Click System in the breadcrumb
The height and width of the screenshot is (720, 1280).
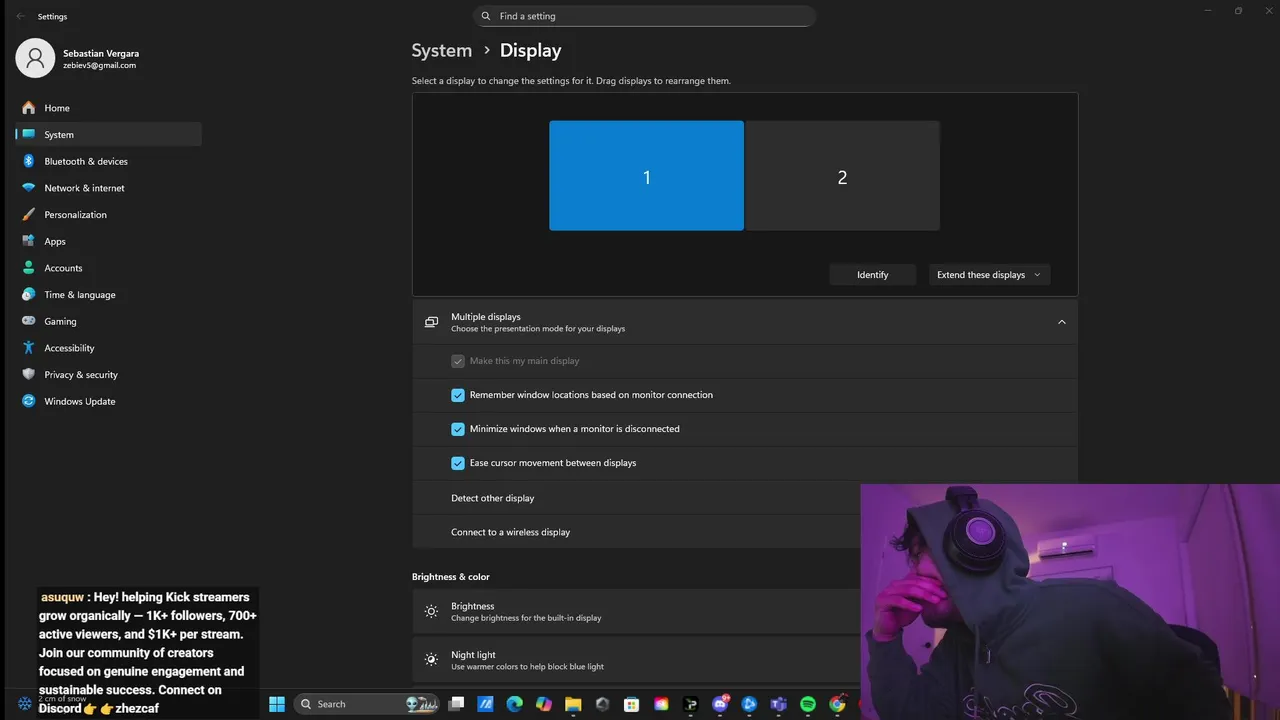point(441,50)
